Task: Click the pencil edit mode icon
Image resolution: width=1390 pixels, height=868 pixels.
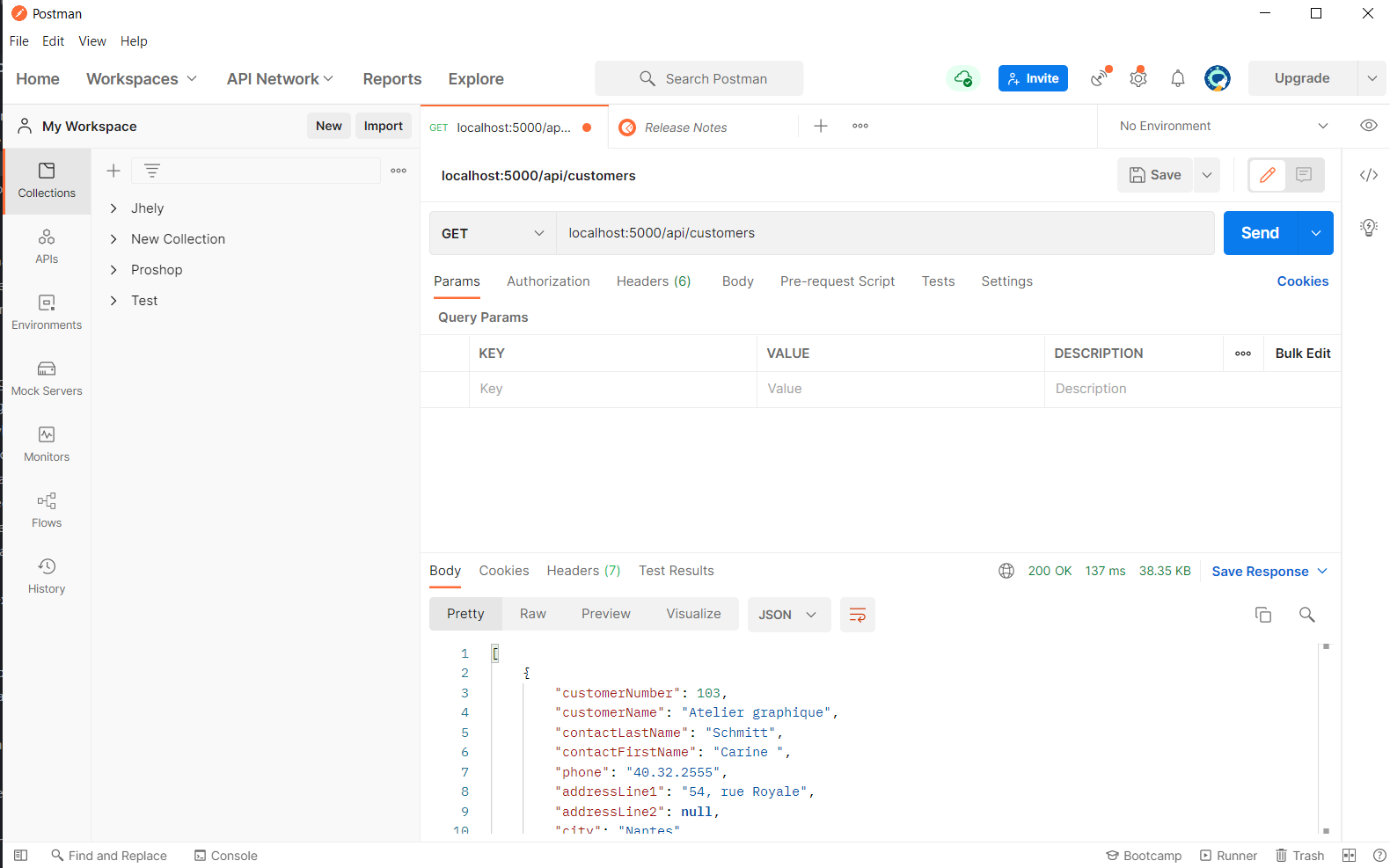Action: coord(1268,175)
